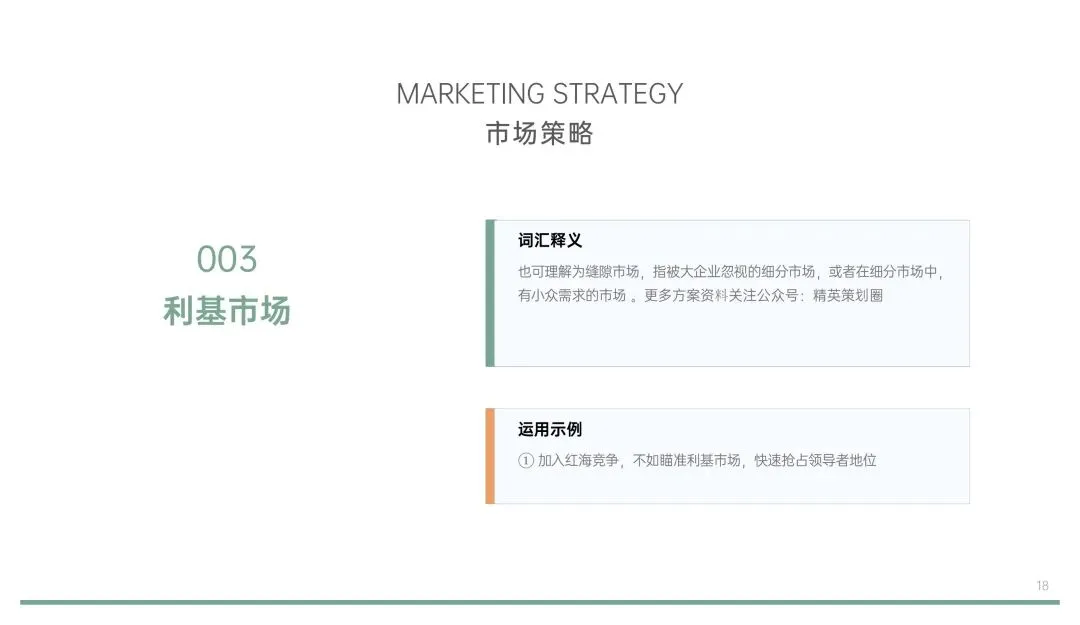Click the phrase 快速抢占领导者地位
Image resolution: width=1080 pixels, height=625 pixels.
pyautogui.click(x=816, y=460)
